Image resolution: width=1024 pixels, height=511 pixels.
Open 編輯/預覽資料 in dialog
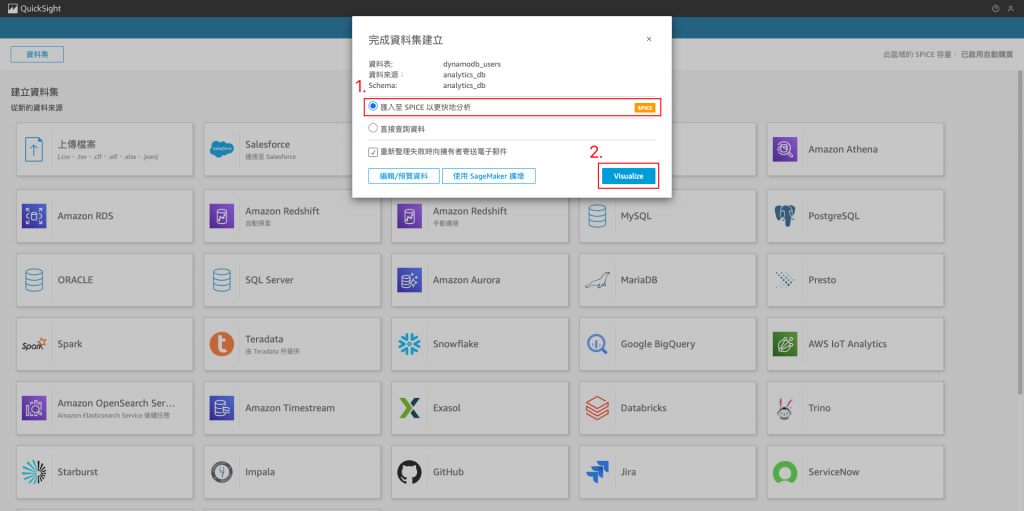point(404,176)
